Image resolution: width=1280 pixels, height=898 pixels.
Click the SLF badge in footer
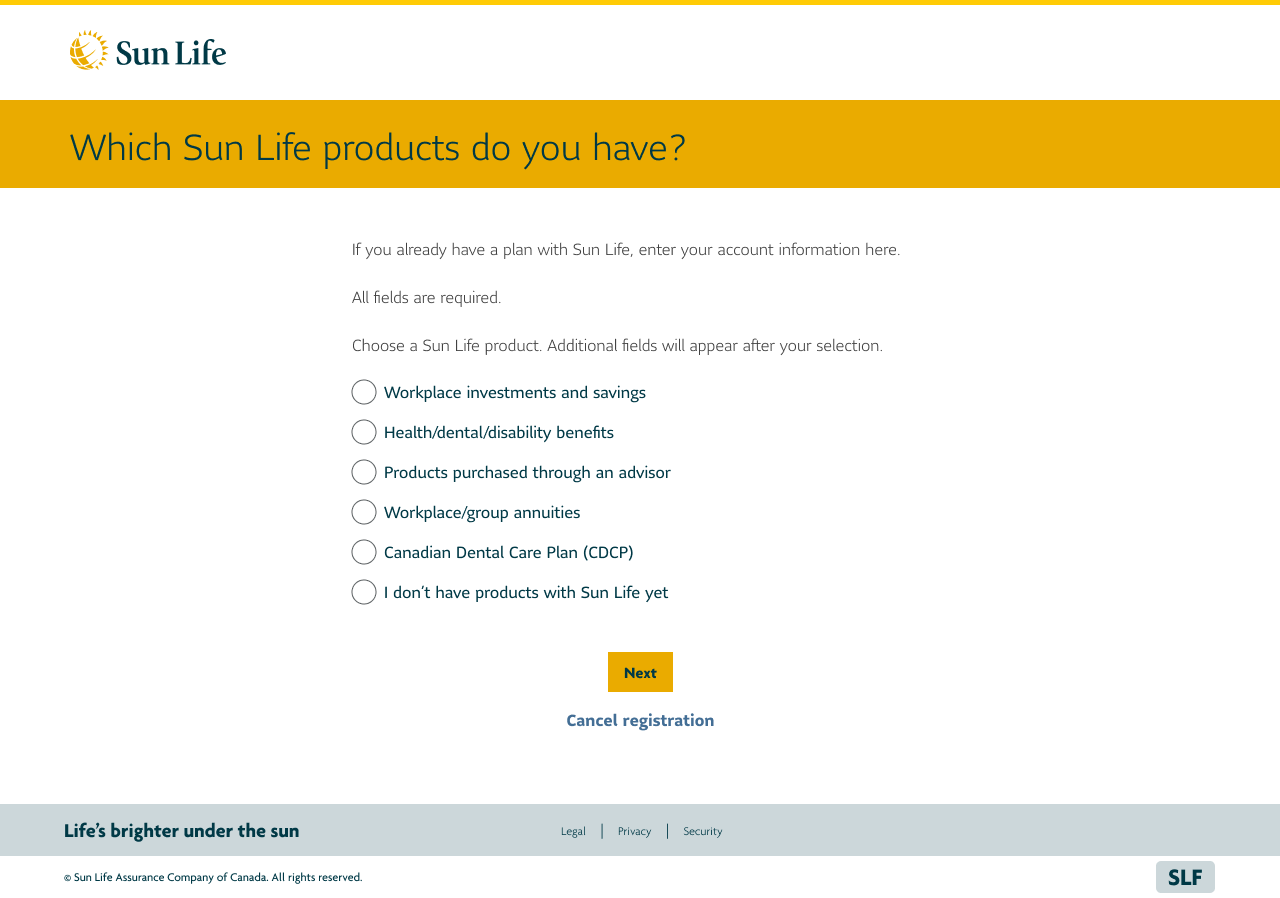point(1185,877)
